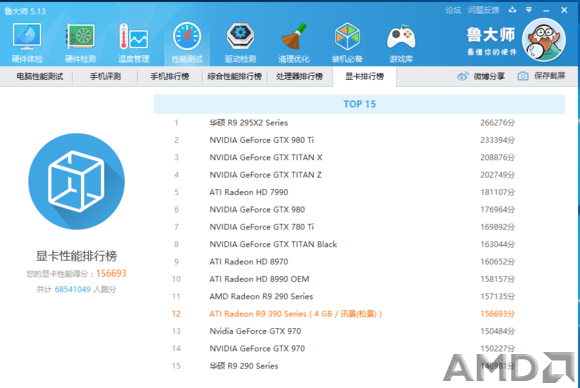Screen dimensions: 580x388
Task: Open the title bar dropdown menu arrow
Action: pos(529,10)
